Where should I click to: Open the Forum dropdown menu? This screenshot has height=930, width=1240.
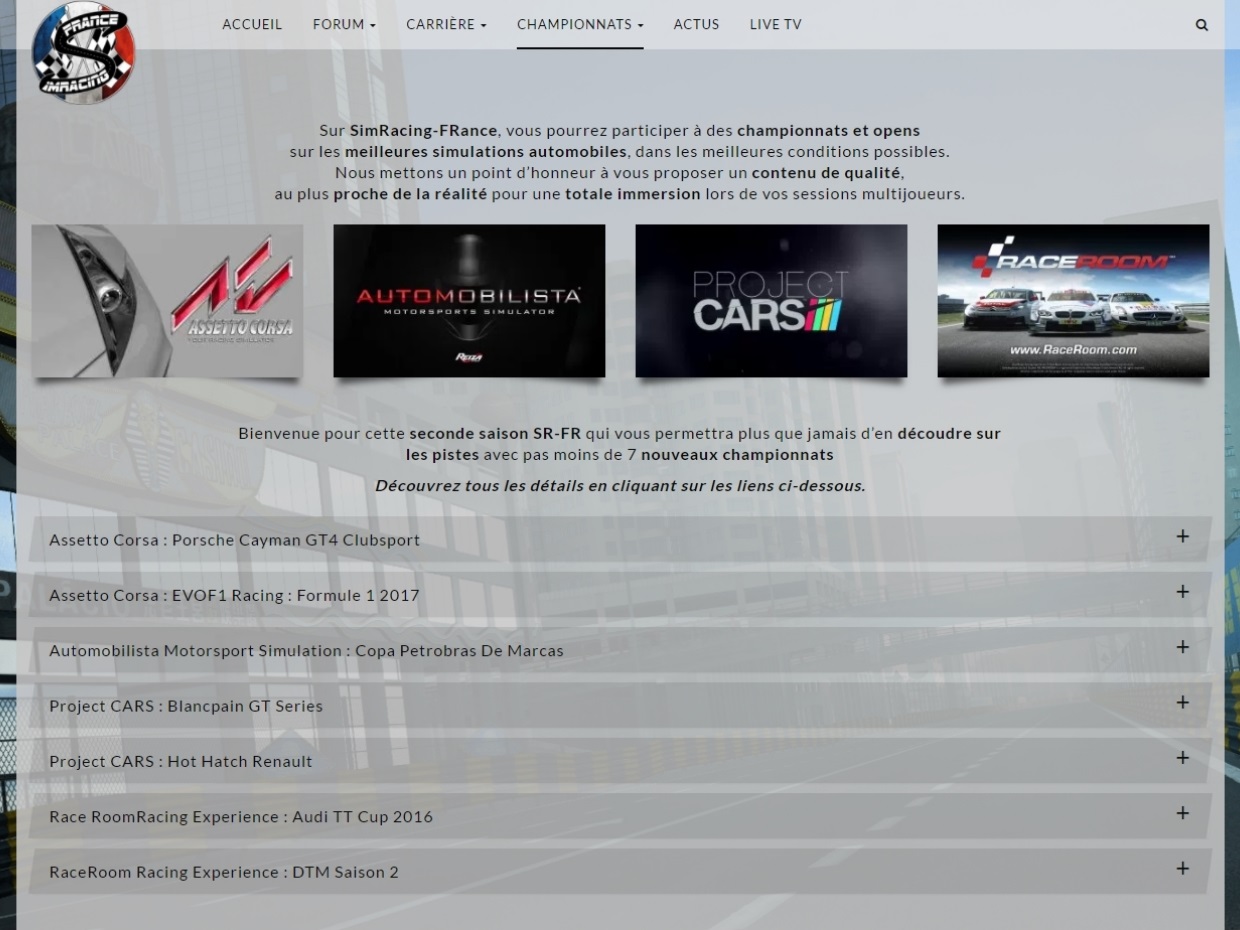click(x=344, y=24)
